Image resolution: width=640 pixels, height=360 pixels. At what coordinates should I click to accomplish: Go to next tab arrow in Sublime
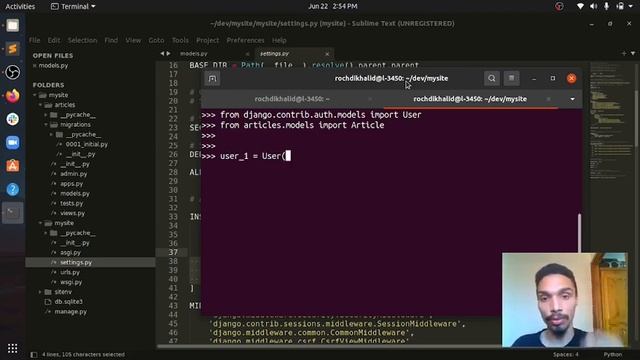(168, 53)
